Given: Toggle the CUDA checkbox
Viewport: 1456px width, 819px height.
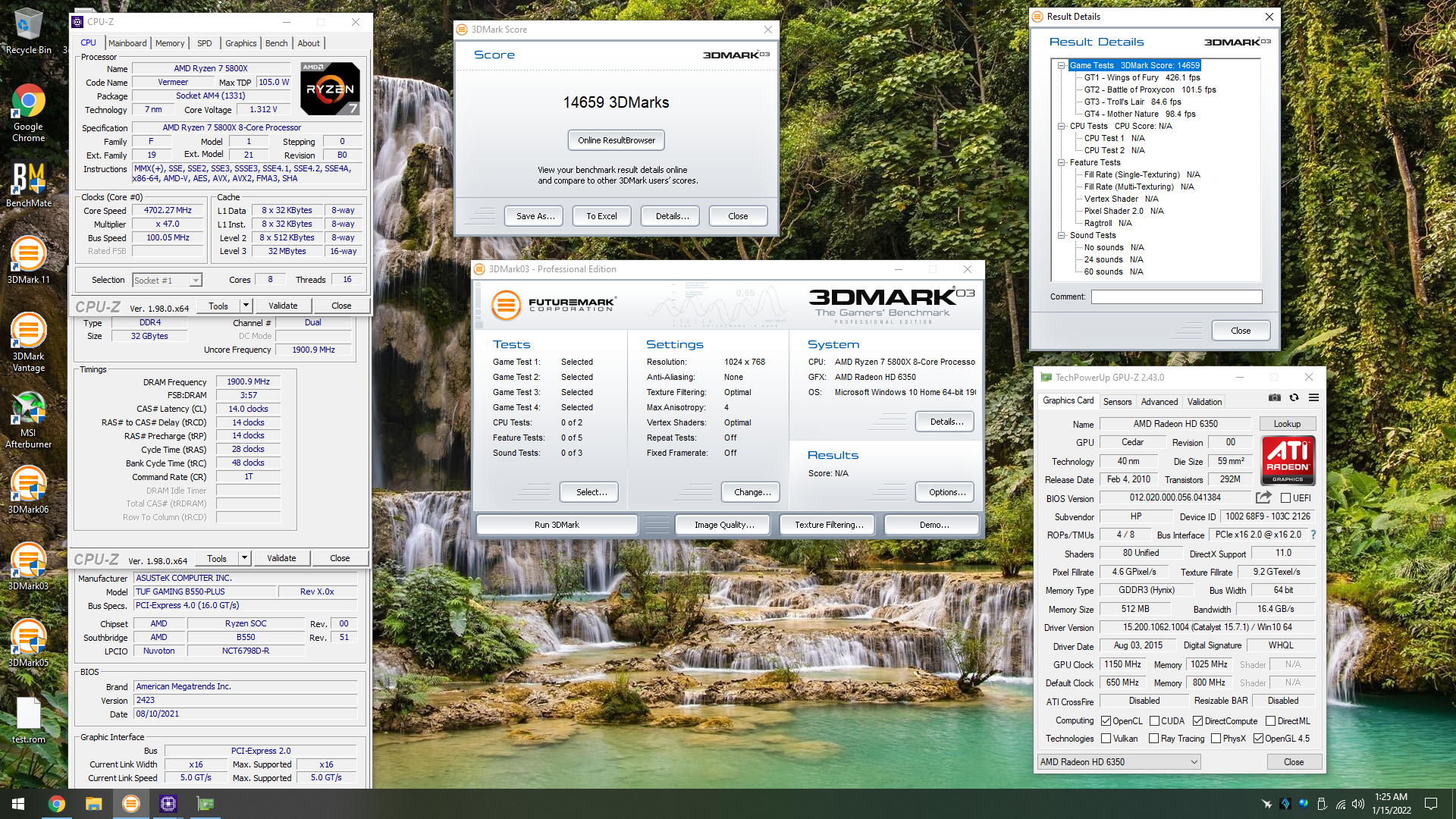Looking at the screenshot, I should click(x=1154, y=720).
